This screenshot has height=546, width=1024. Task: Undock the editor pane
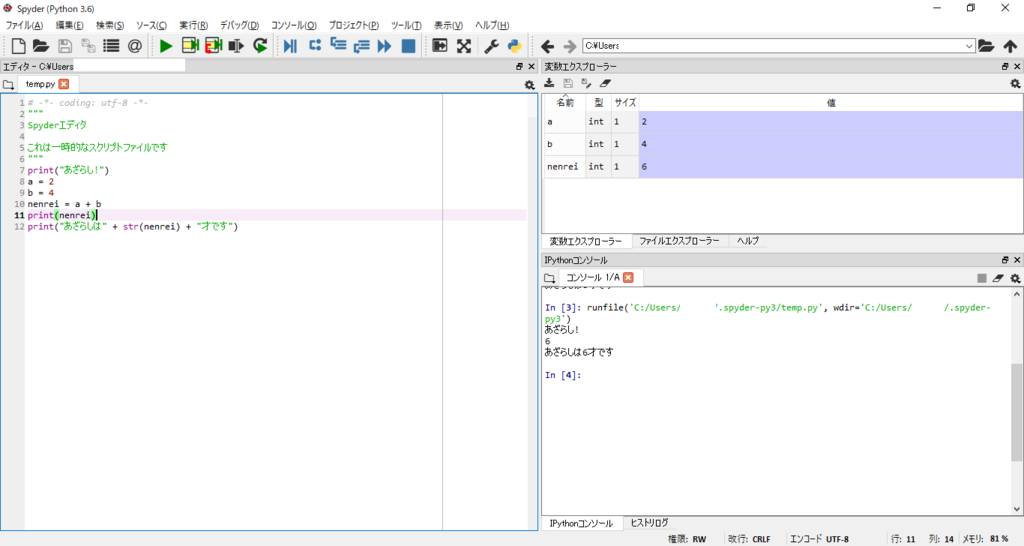click(x=519, y=67)
